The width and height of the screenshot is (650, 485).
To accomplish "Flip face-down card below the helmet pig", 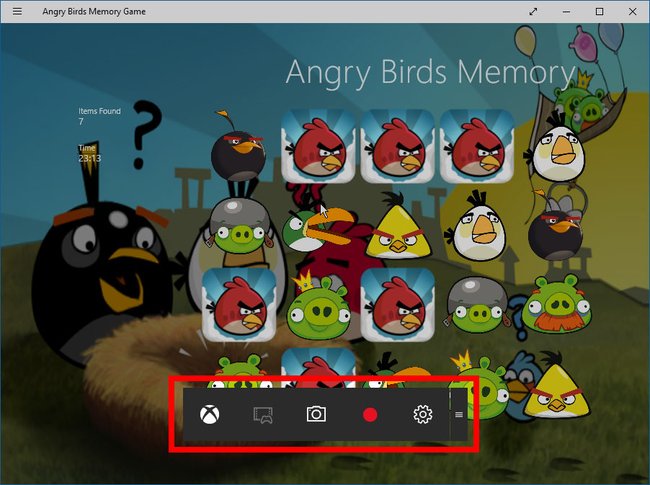I will (x=239, y=305).
